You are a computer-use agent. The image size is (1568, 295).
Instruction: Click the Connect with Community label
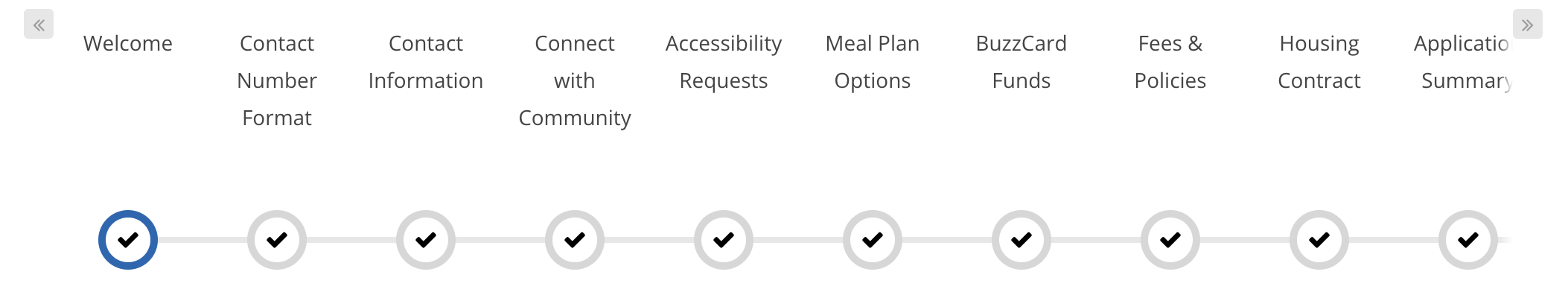point(575,80)
